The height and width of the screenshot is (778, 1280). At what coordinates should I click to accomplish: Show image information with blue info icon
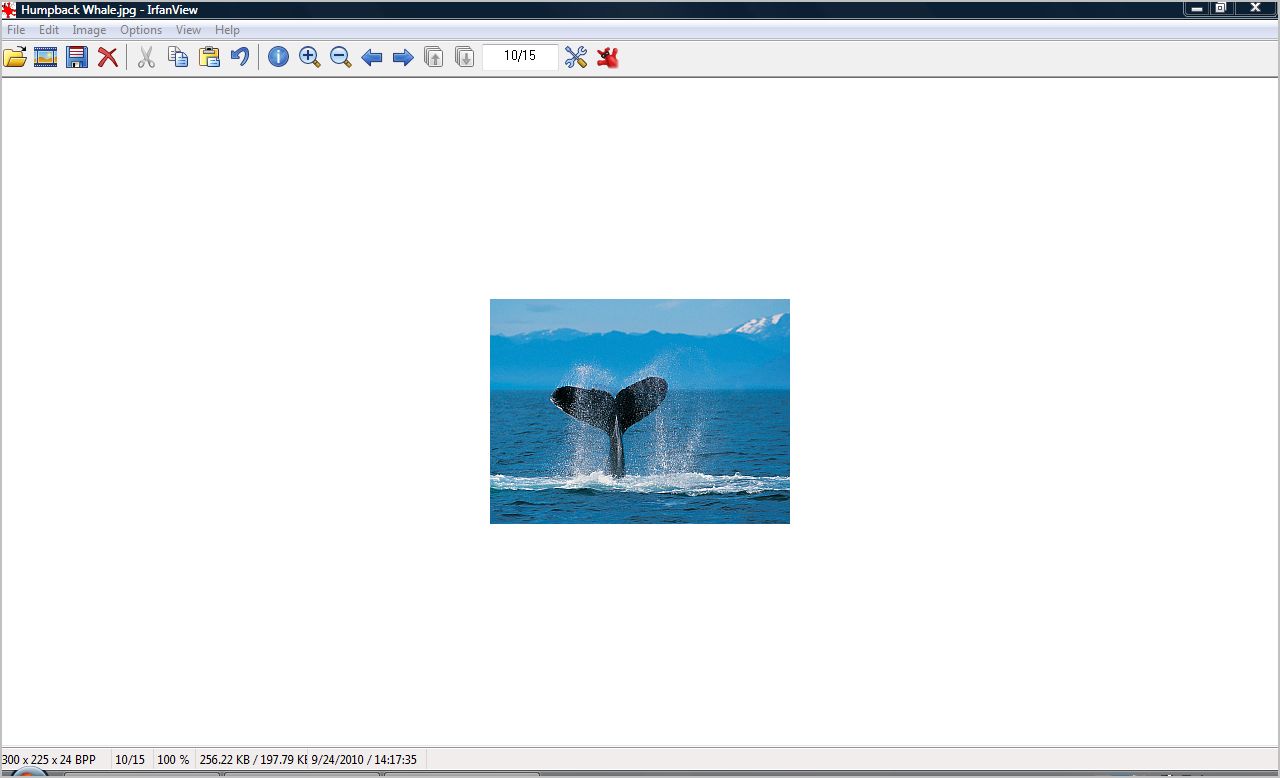coord(278,57)
